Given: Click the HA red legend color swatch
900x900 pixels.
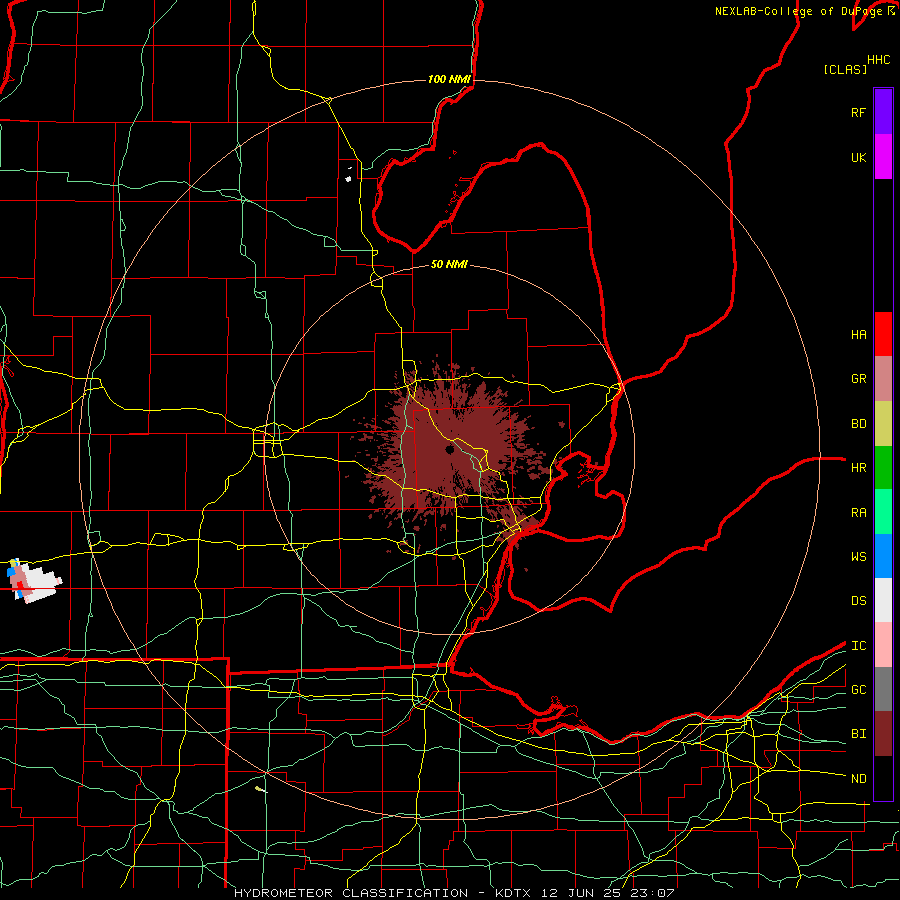Looking at the screenshot, I should 883,334.
